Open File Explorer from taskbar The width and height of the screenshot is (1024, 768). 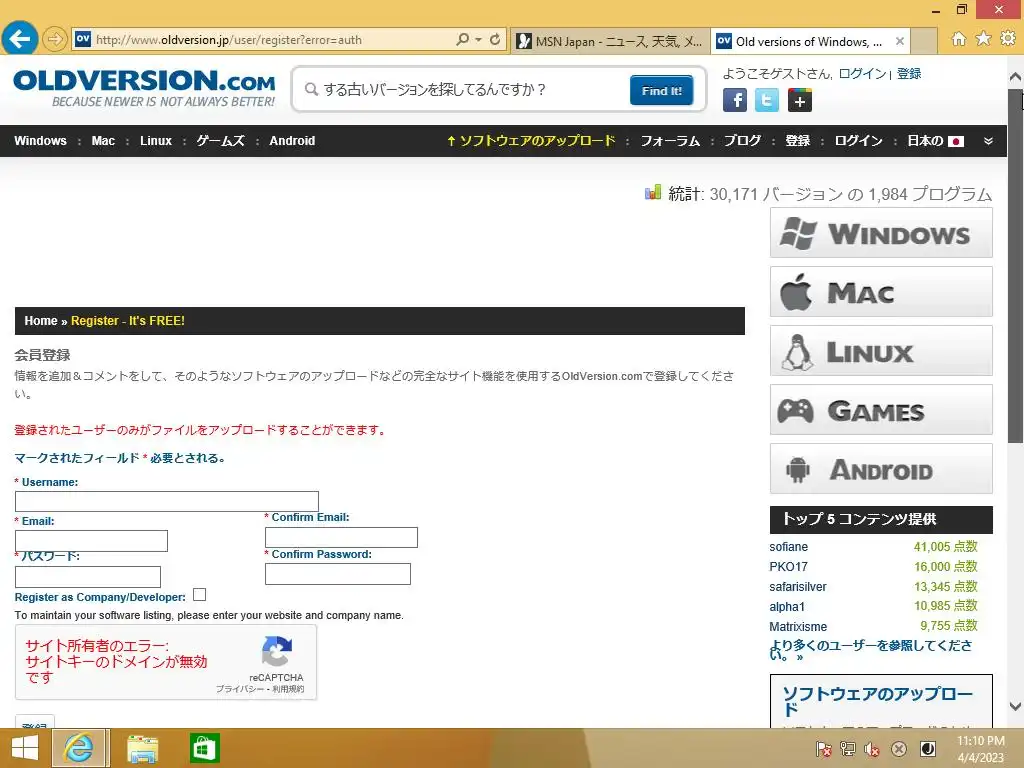pos(142,748)
